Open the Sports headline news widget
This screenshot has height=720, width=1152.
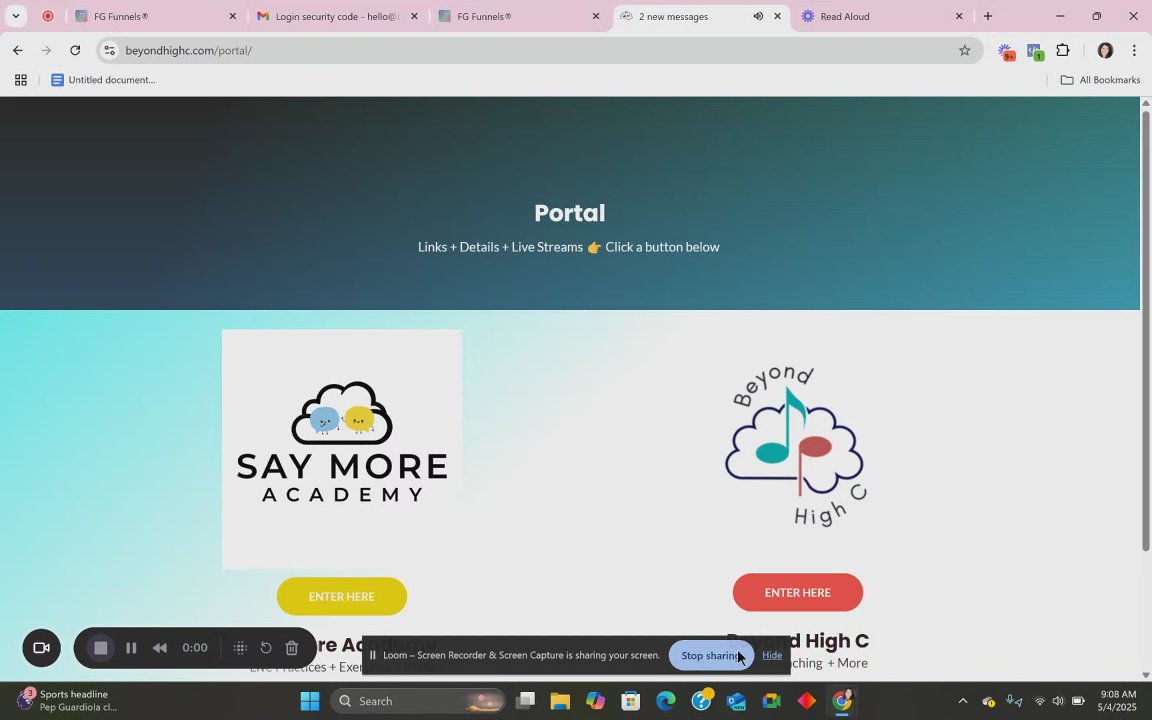pyautogui.click(x=66, y=700)
